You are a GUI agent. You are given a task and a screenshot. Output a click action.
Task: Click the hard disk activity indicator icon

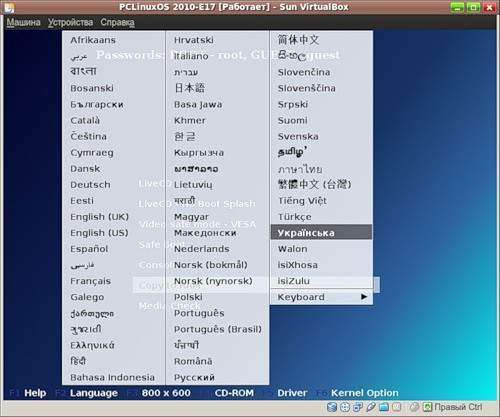coord(332,407)
